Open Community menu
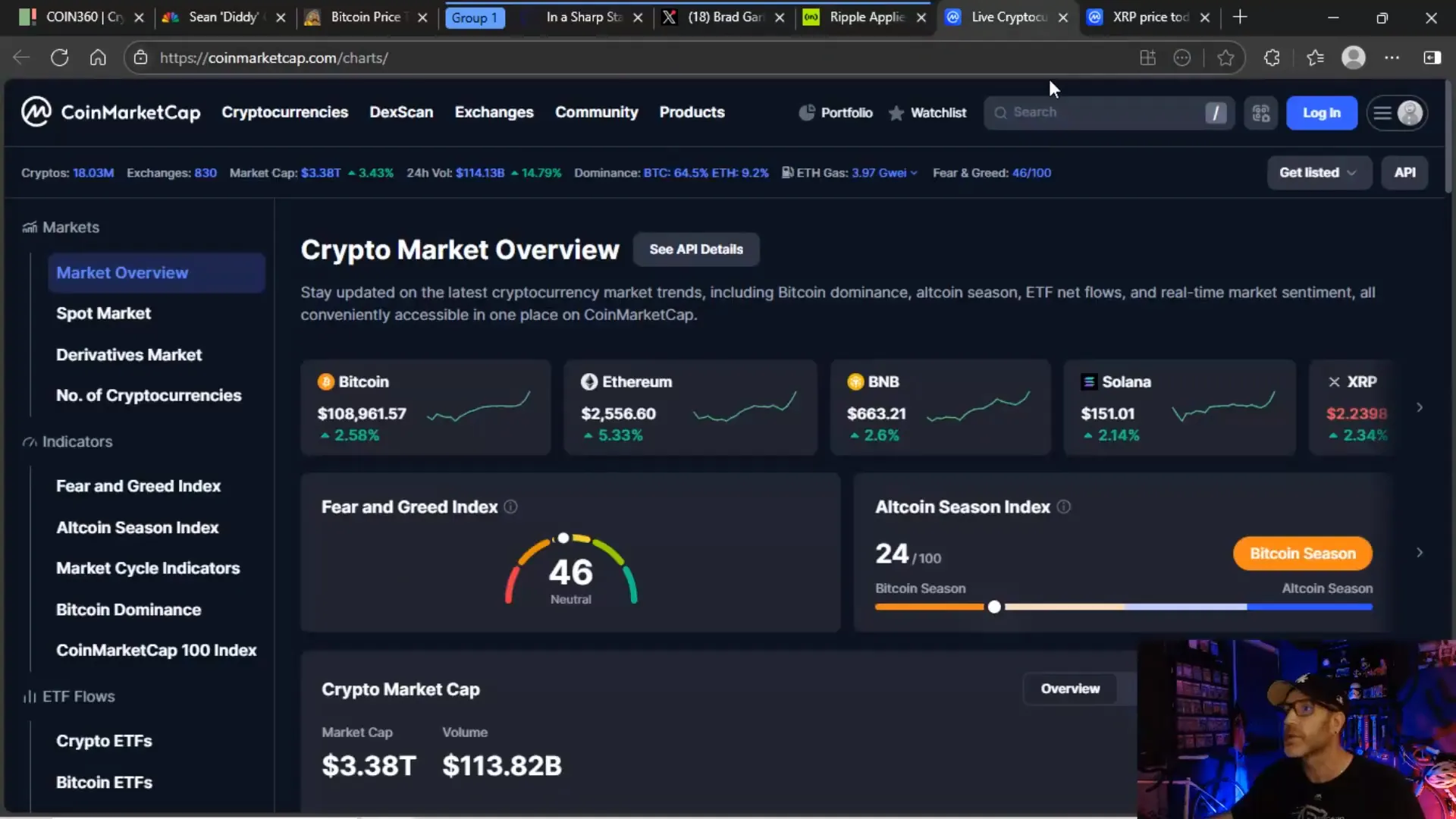 pos(596,112)
